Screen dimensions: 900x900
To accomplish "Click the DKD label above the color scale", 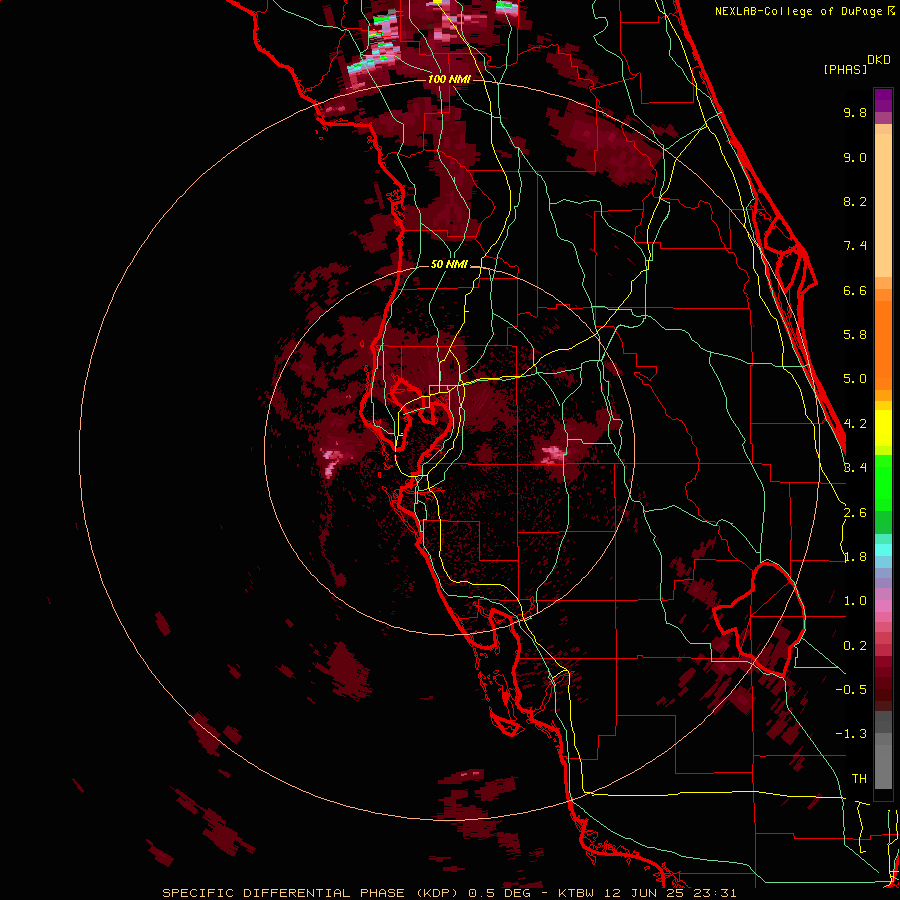I will [x=879, y=60].
